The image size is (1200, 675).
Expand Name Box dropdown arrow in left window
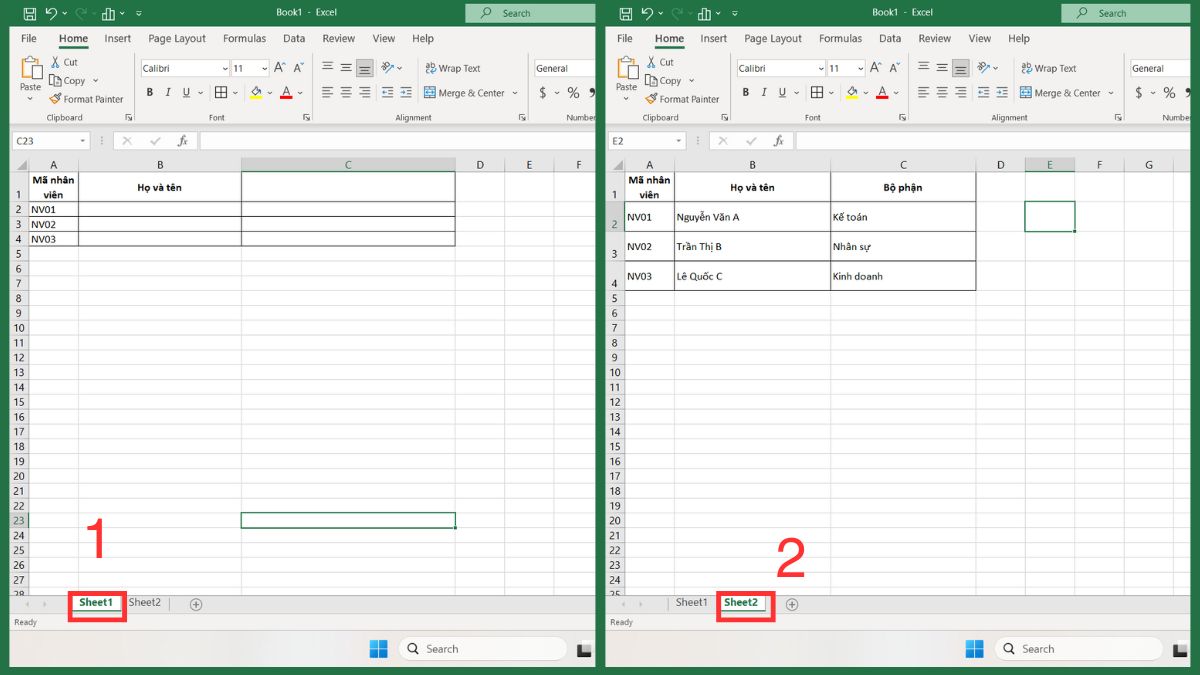click(81, 141)
